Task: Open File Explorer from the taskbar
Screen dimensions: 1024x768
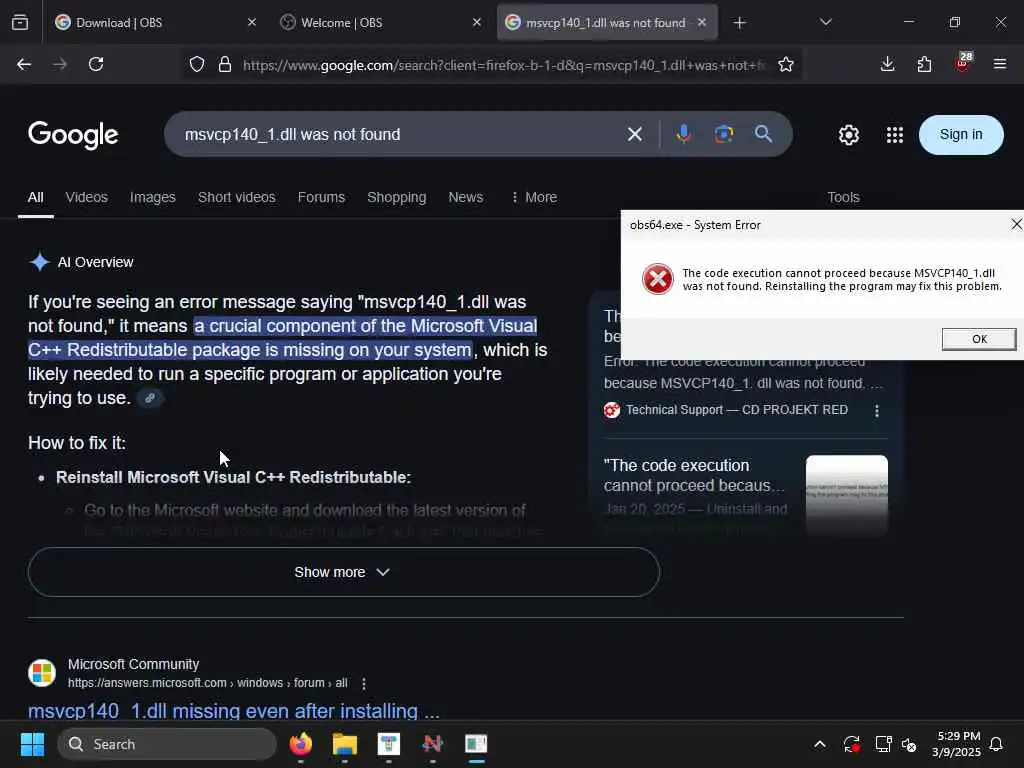Action: 345,744
